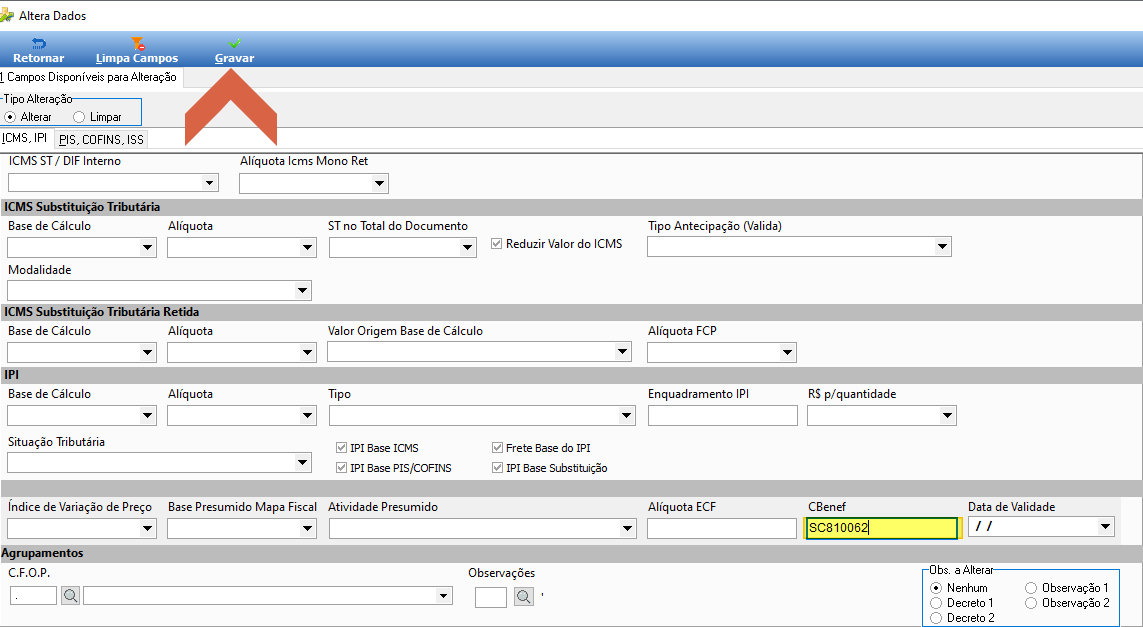This screenshot has width=1143, height=627.
Task: Open the Data de Validade date dropdown
Action: [1106, 526]
